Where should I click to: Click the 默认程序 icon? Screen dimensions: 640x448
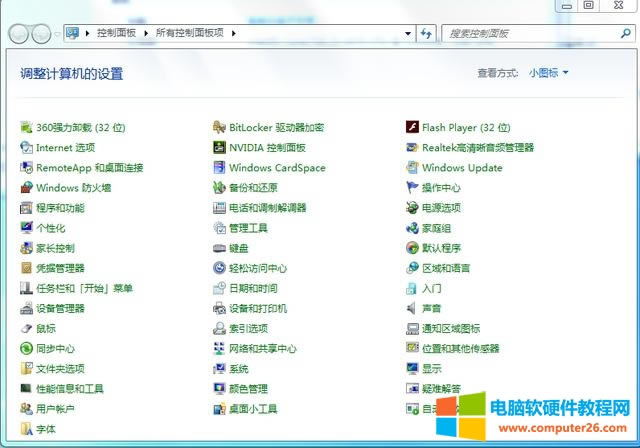pos(412,248)
